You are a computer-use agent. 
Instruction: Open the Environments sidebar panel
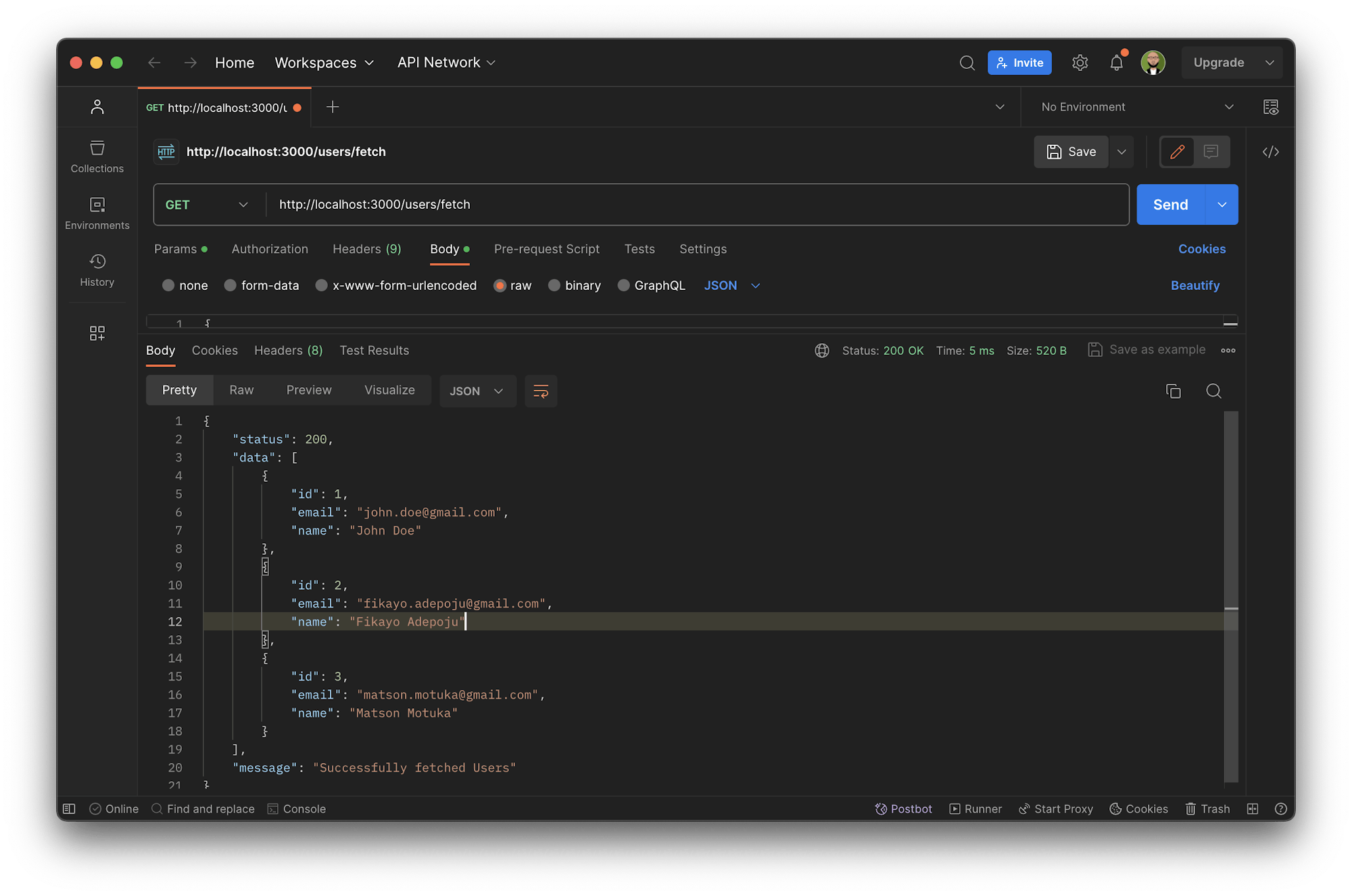pyautogui.click(x=97, y=214)
